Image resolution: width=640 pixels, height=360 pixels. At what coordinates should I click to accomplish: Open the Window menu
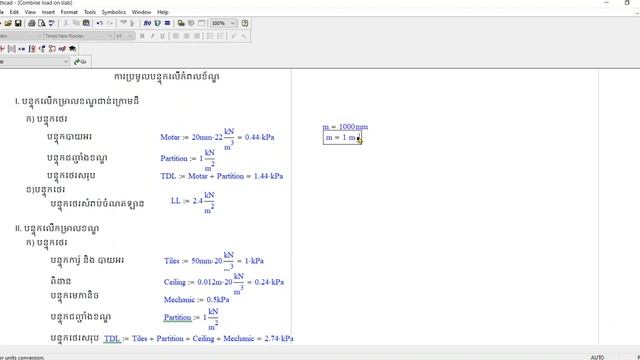[141, 12]
